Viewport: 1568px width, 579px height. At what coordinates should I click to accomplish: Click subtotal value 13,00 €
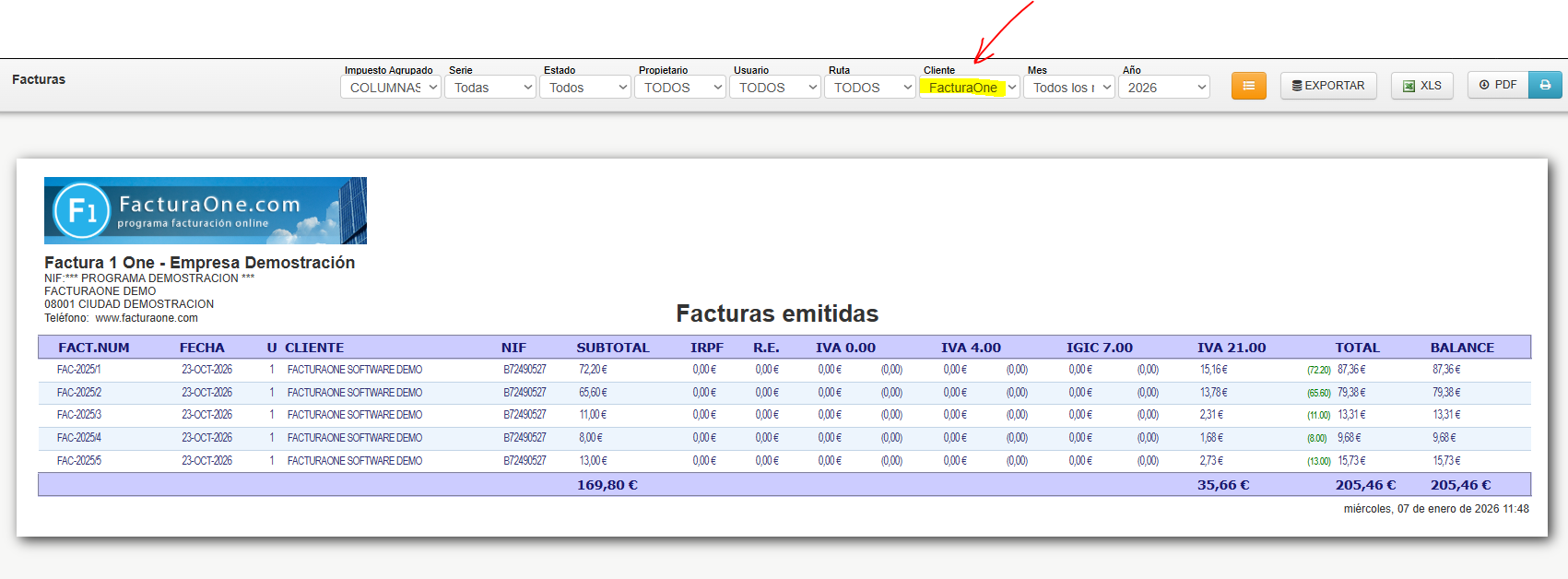pos(593,461)
